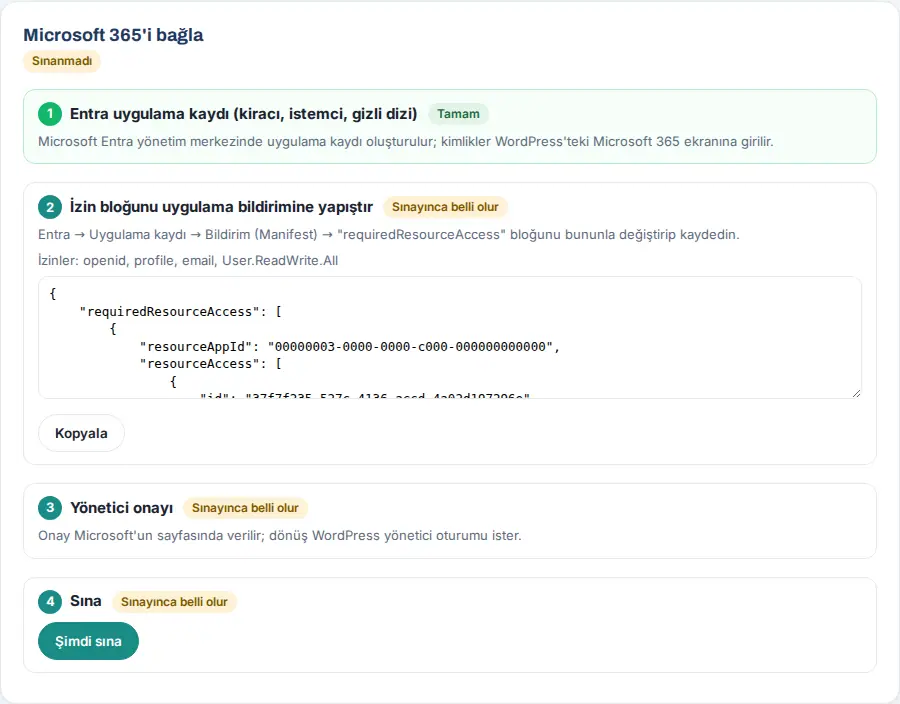Click the 'İzinler: openid, profile, email' line

[x=188, y=260]
